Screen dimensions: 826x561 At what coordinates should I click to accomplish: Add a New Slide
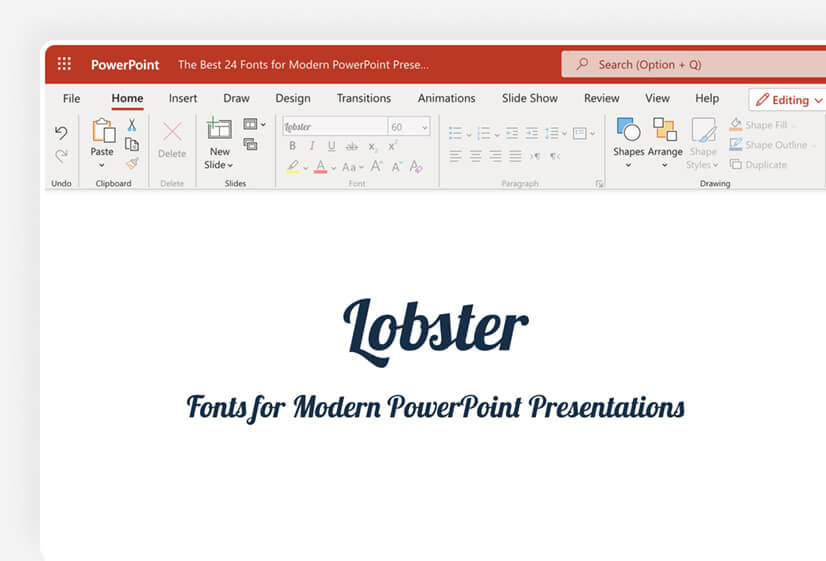[219, 143]
